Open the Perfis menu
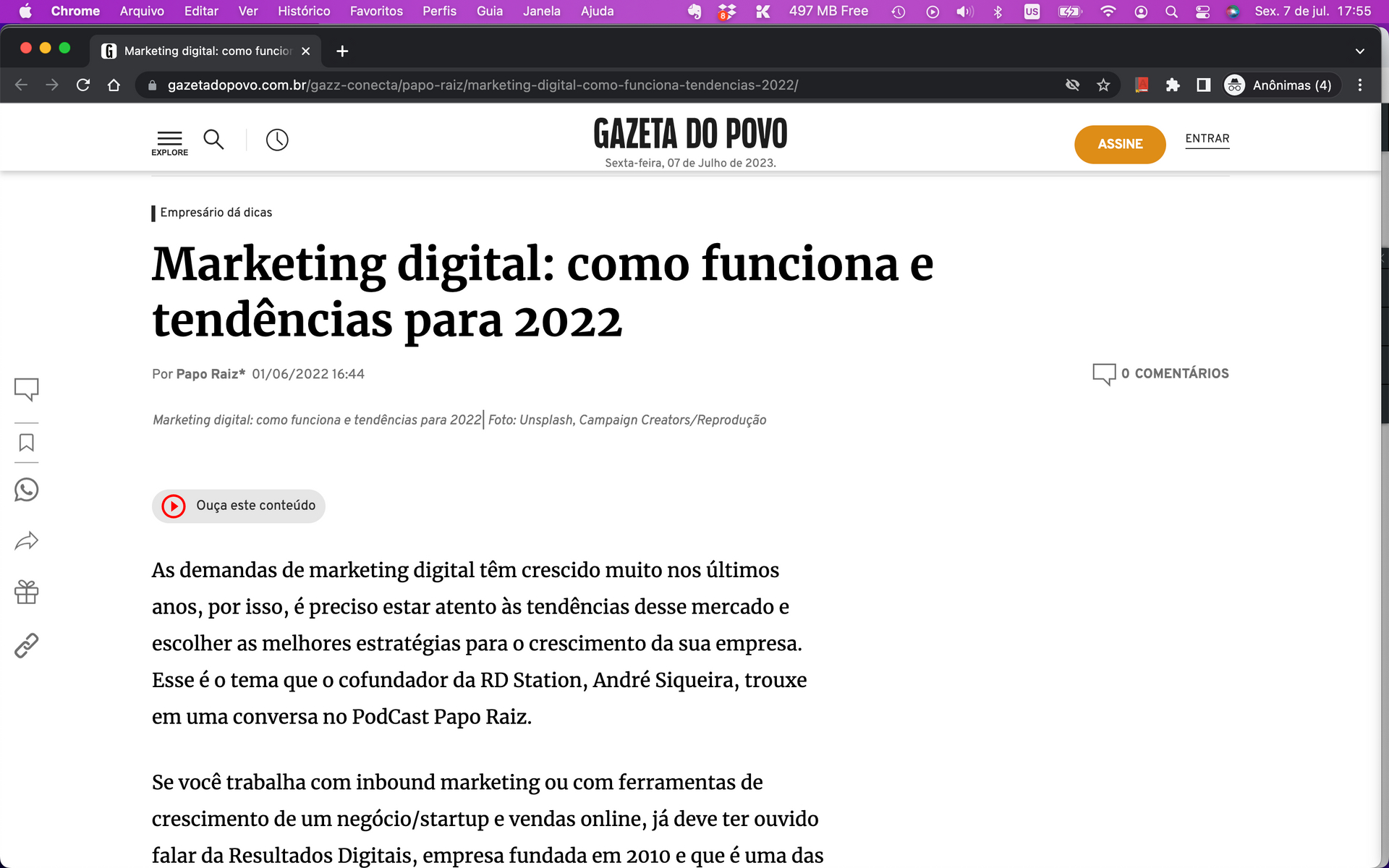1389x868 pixels. pos(440,11)
